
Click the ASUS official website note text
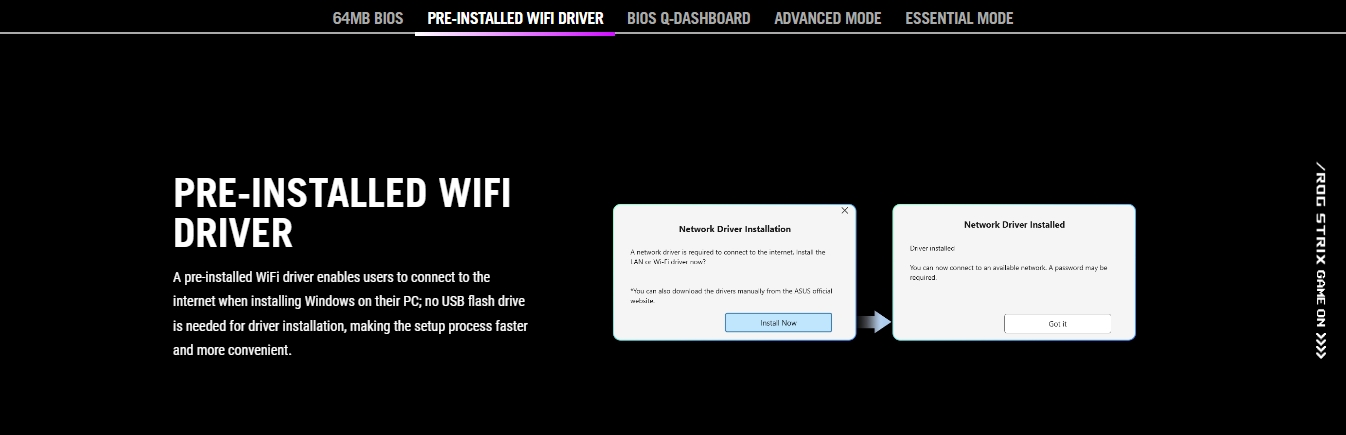click(x=731, y=296)
